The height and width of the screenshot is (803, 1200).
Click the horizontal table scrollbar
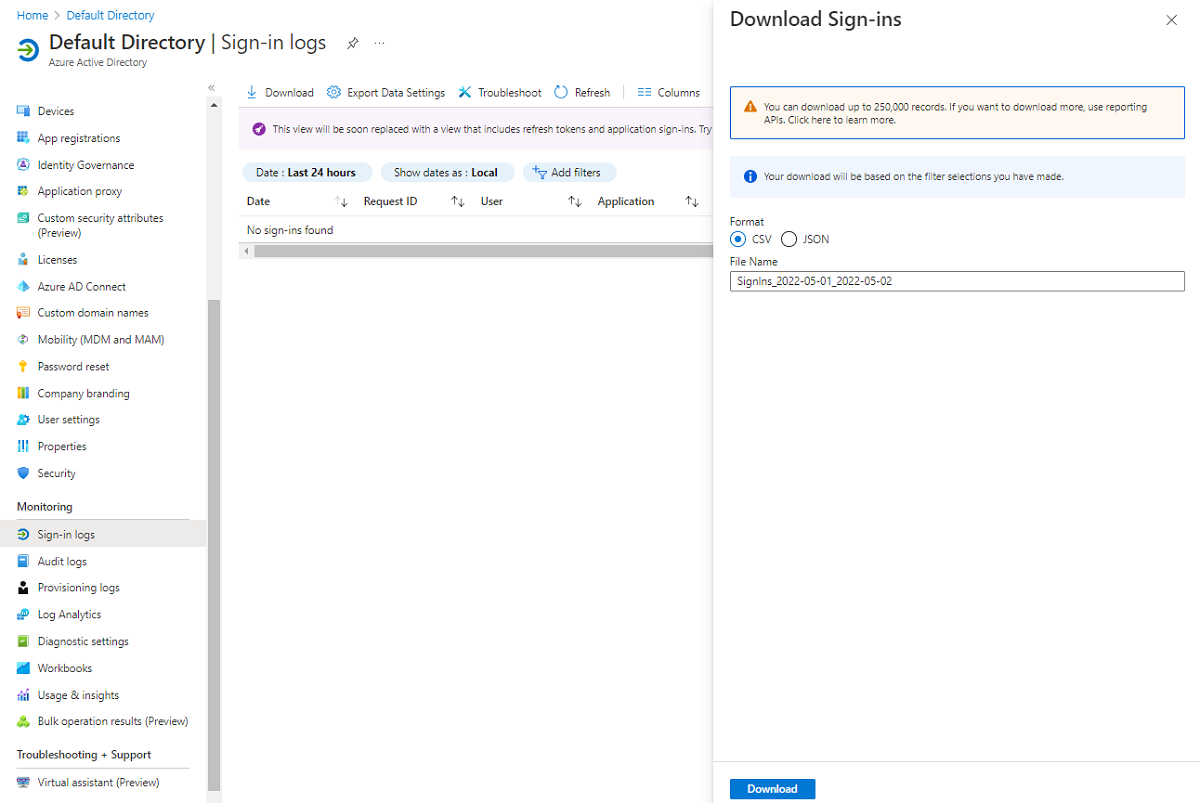pyautogui.click(x=483, y=251)
